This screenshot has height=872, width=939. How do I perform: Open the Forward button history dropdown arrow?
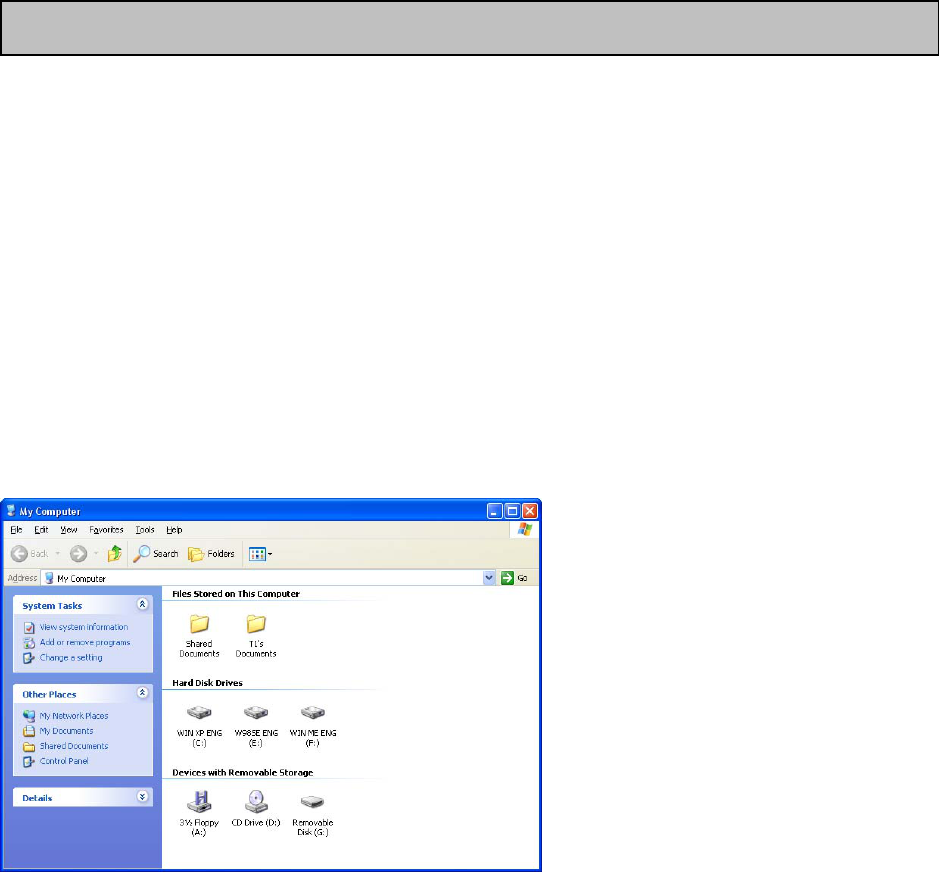click(x=96, y=553)
